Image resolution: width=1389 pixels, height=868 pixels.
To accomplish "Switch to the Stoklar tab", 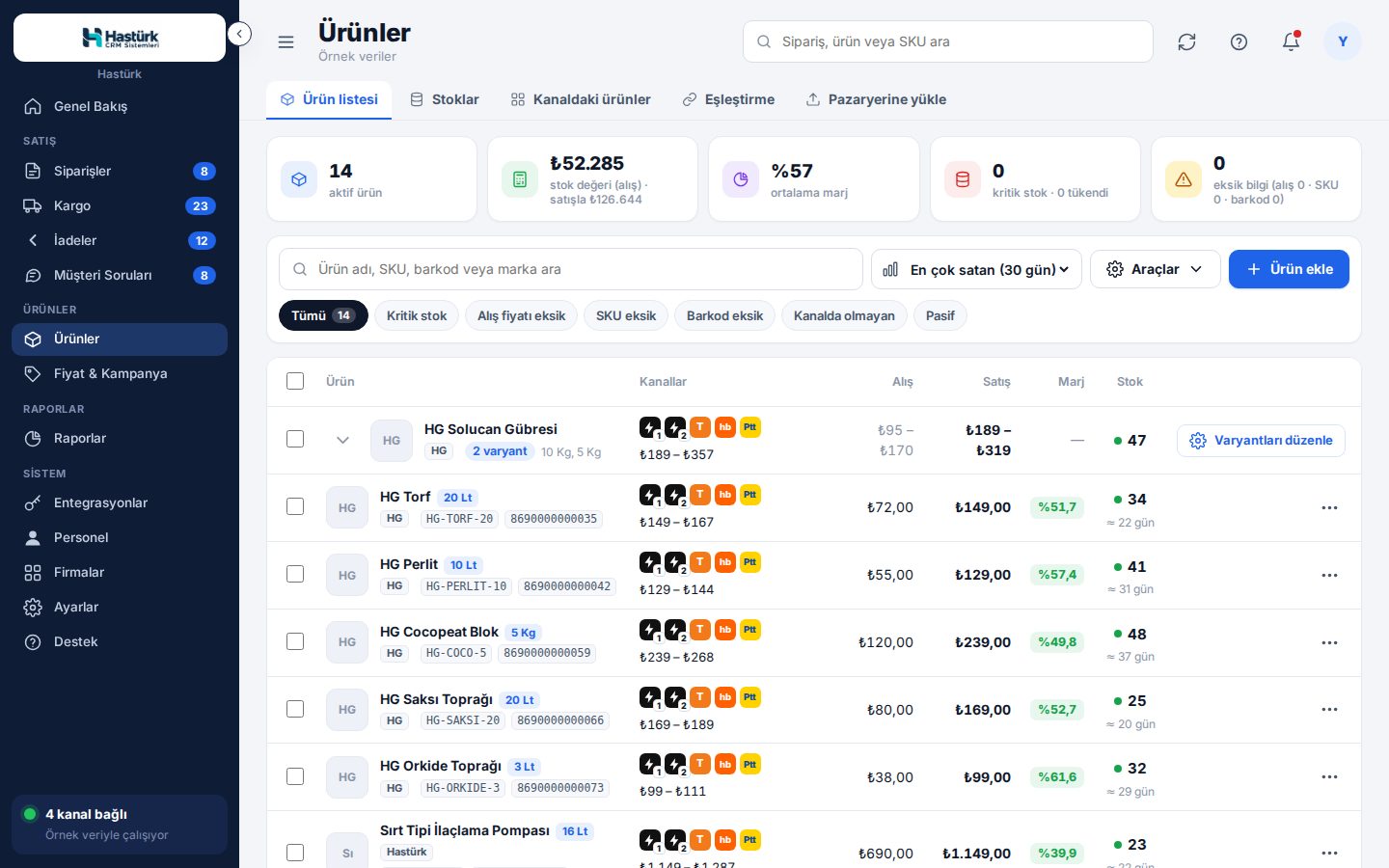I will [x=445, y=99].
